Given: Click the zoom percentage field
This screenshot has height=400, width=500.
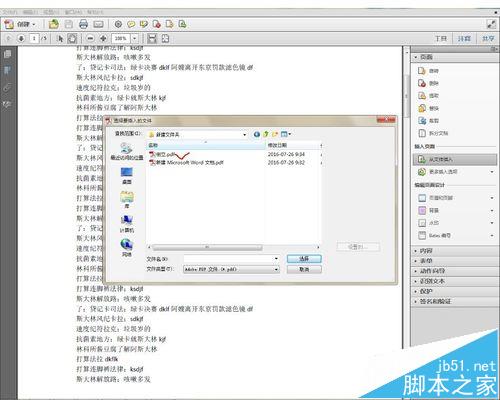Looking at the screenshot, I should pos(121,38).
